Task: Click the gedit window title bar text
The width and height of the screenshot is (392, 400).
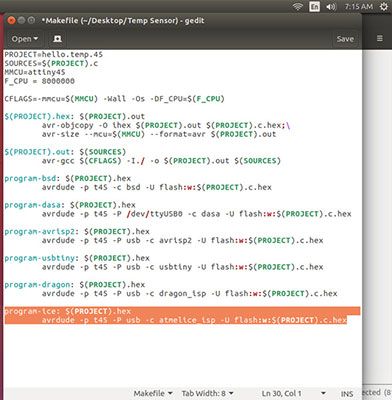Action: 123,21
